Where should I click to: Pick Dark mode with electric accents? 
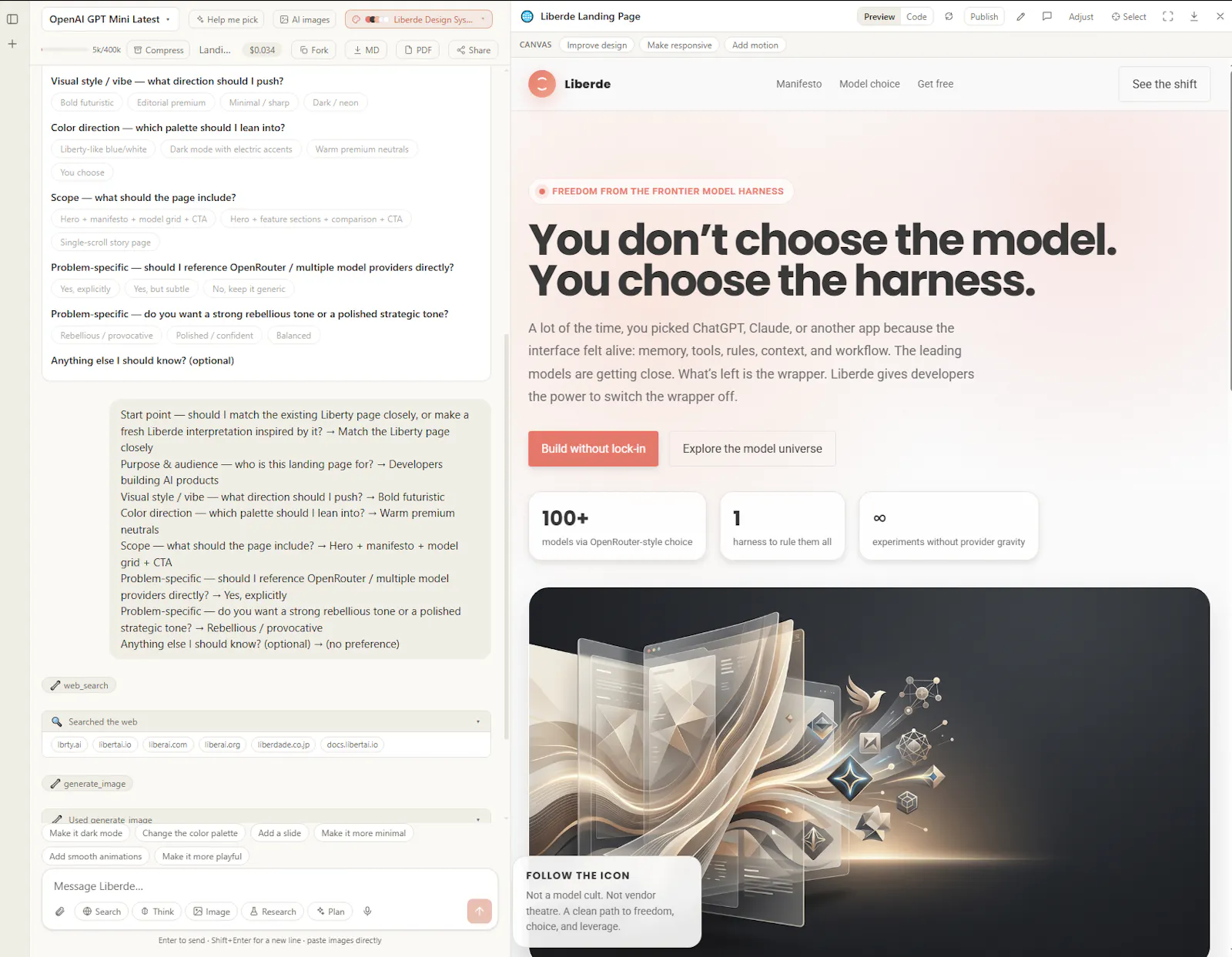coord(231,149)
